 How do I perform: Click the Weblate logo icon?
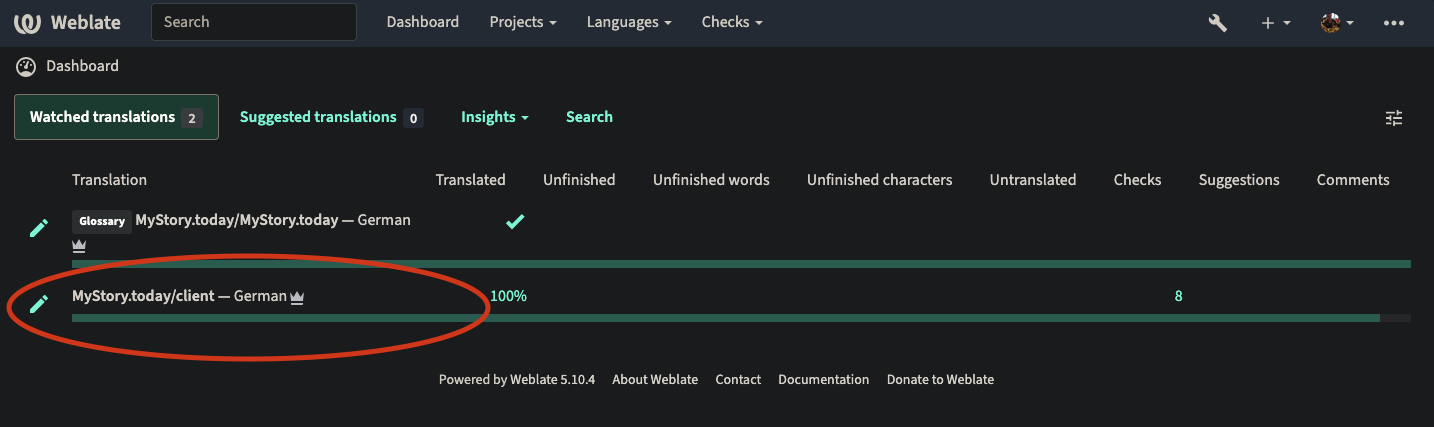27,22
